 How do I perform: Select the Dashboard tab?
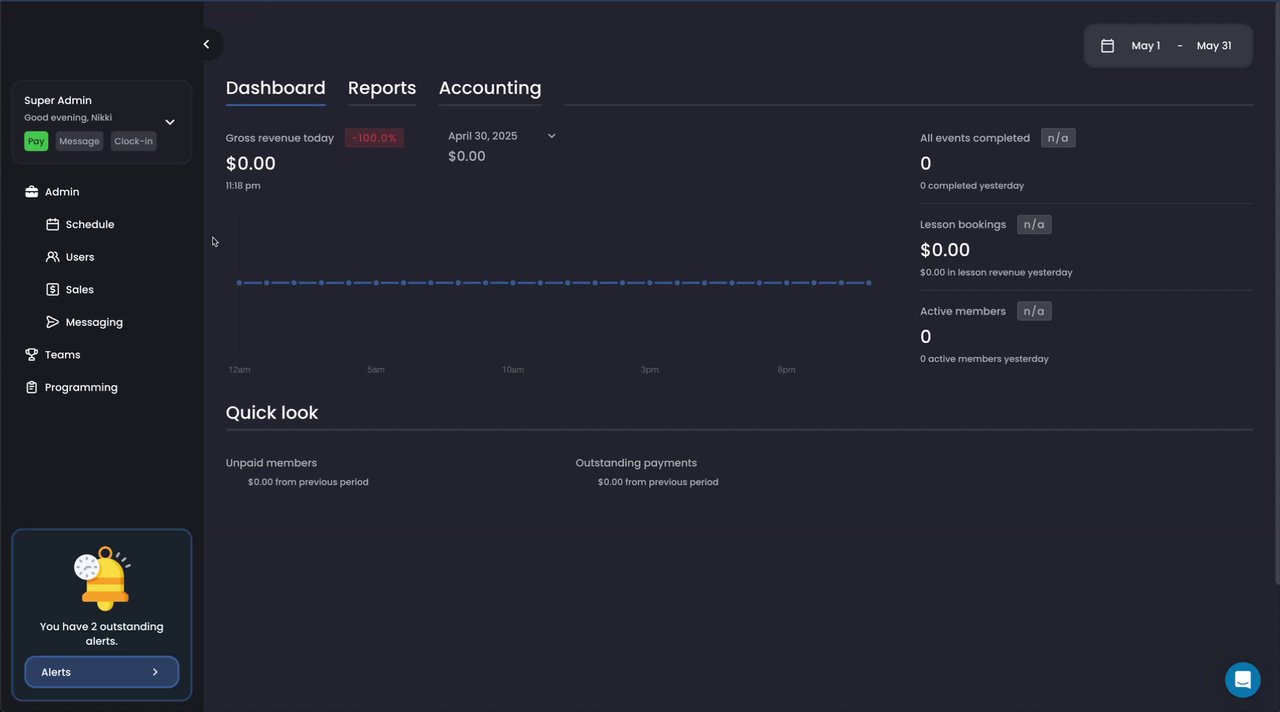coord(275,88)
